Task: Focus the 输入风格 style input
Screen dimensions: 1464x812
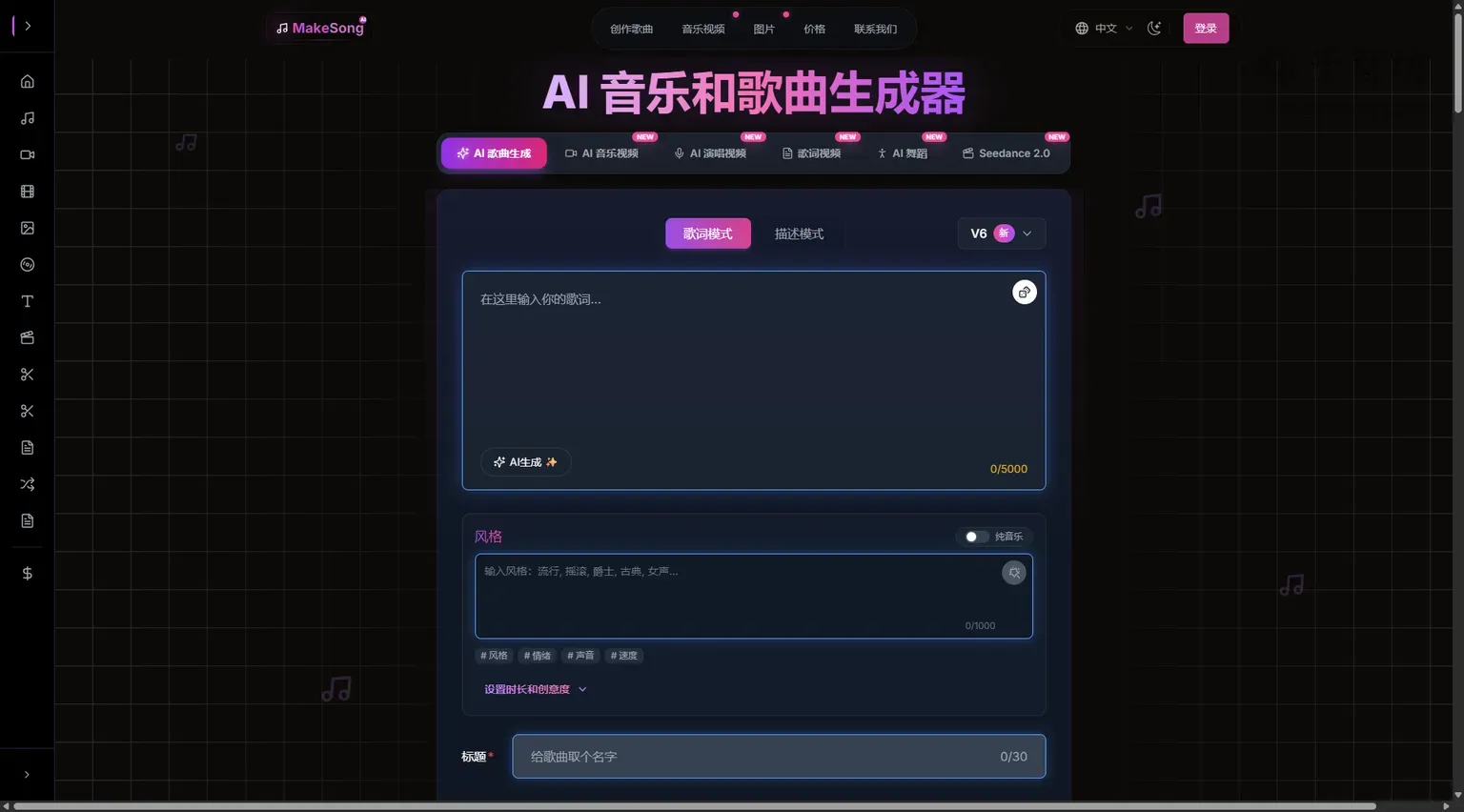Action: 754,597
